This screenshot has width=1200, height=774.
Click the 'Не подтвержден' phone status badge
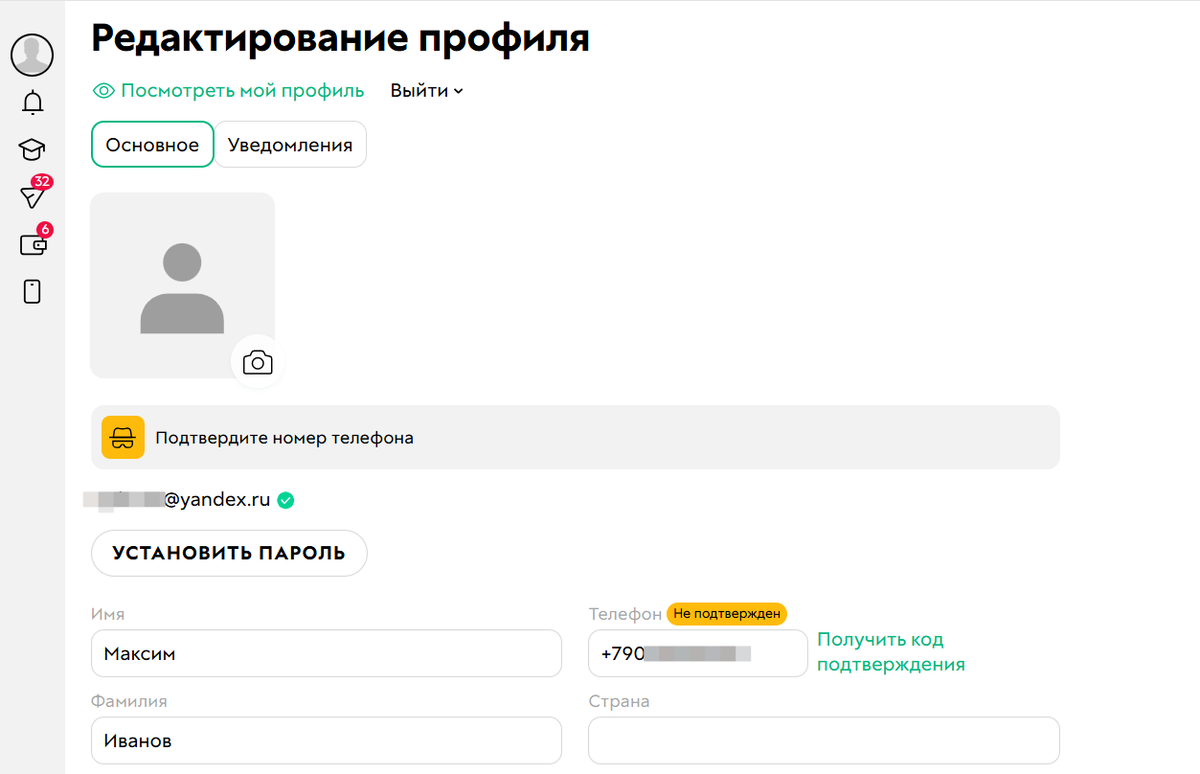726,613
